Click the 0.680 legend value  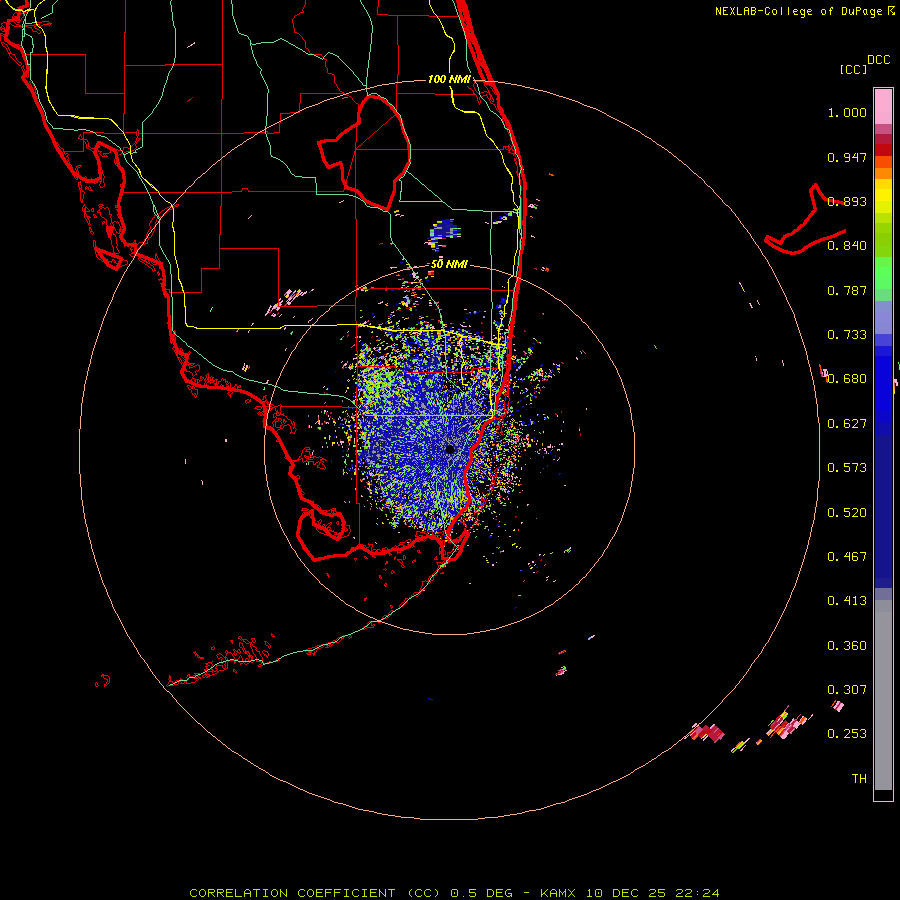pos(847,379)
